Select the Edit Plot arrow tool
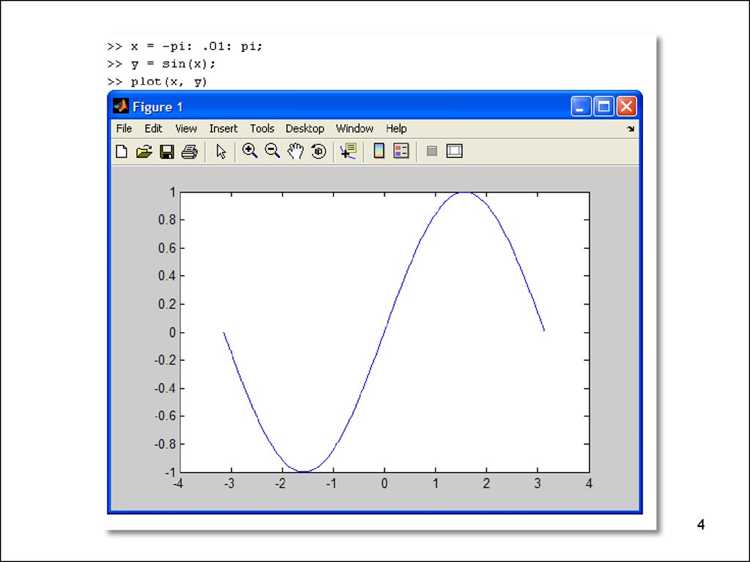Screen dimensions: 750x562 [x=221, y=151]
